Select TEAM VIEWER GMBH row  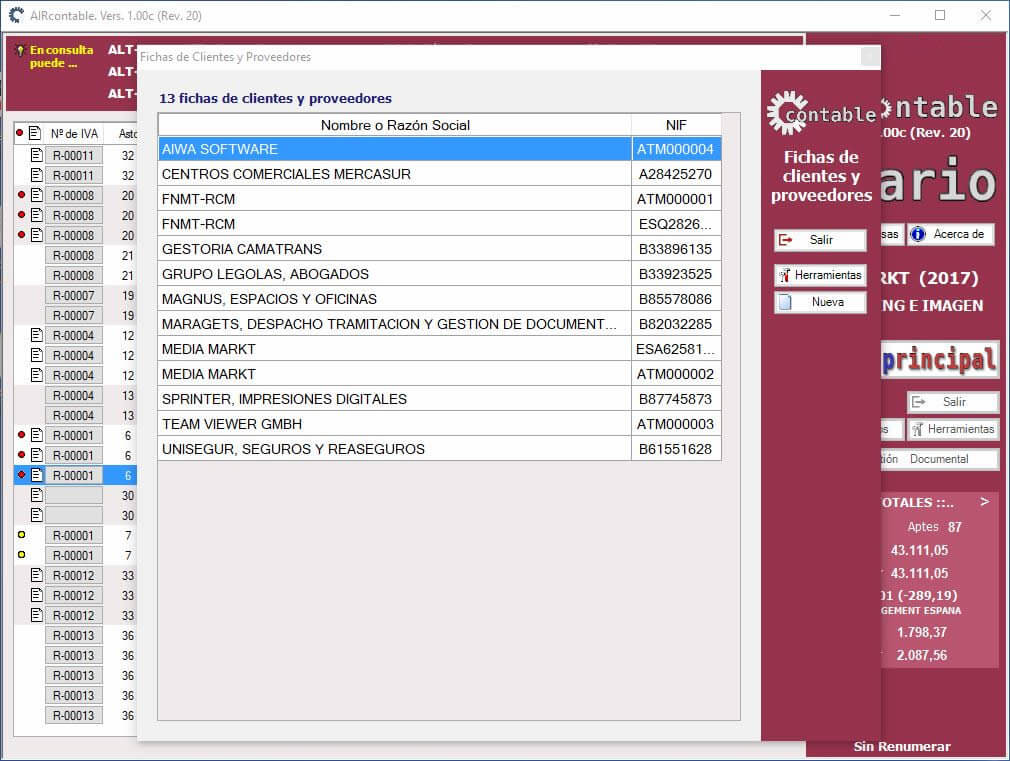point(439,424)
